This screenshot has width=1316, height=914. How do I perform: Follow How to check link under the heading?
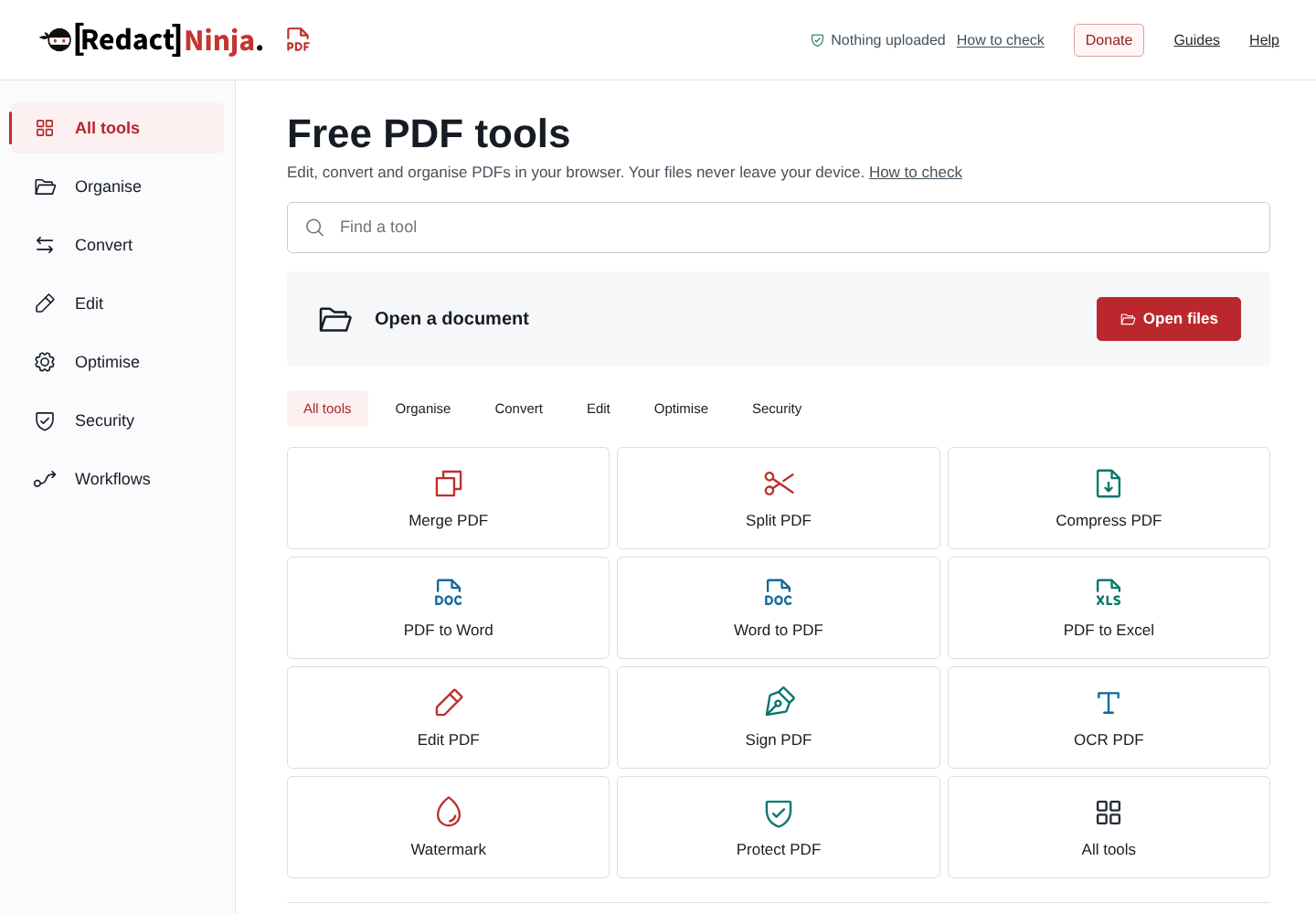(x=916, y=172)
